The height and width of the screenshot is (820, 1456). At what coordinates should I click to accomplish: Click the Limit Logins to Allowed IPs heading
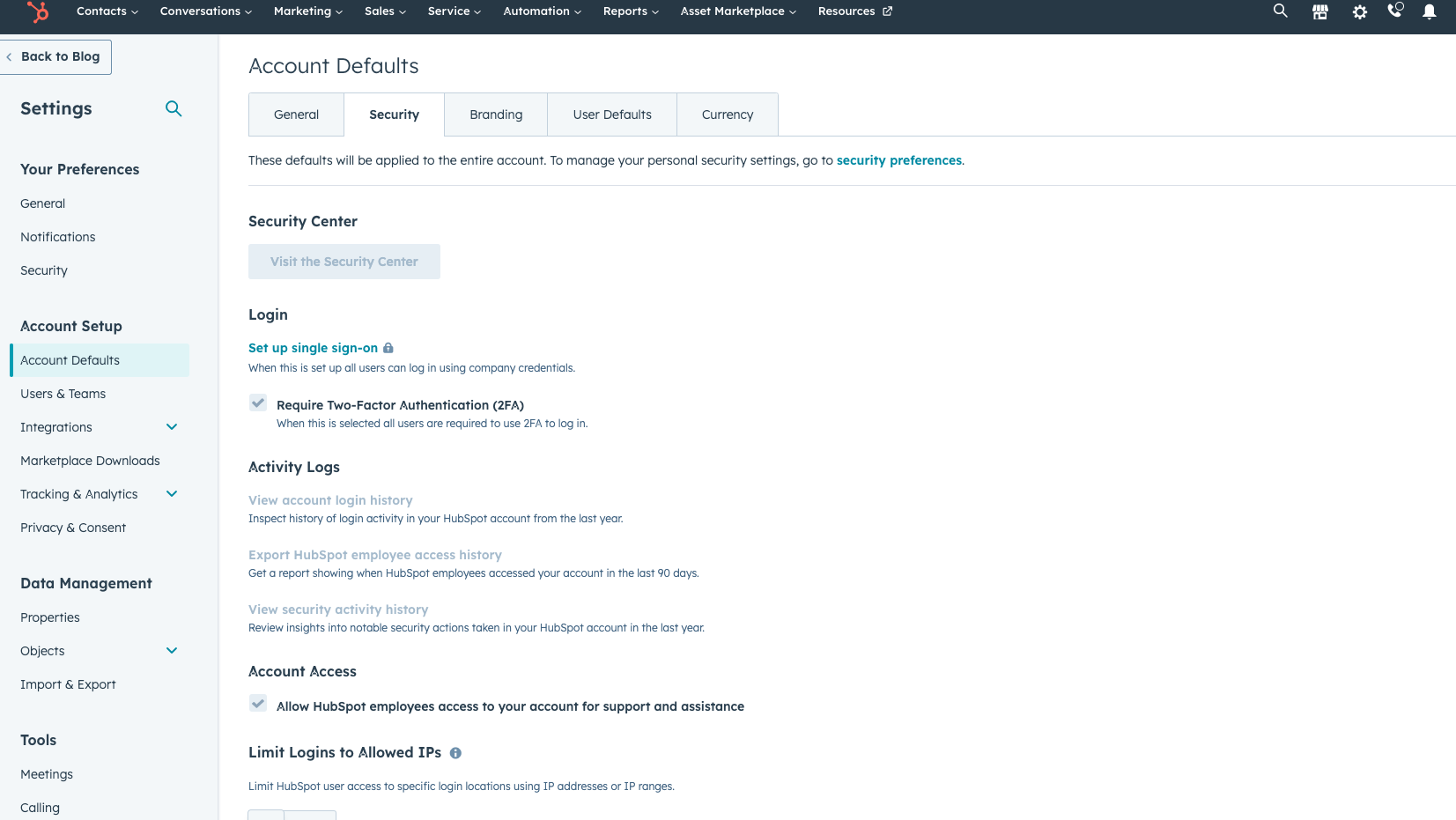click(345, 752)
